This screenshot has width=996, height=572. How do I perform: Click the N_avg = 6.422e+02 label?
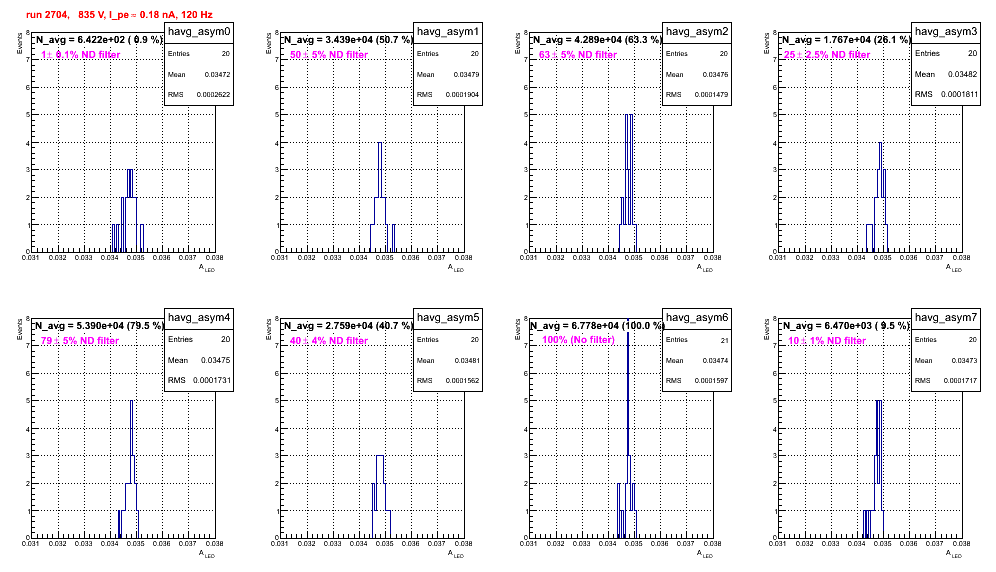click(x=99, y=40)
